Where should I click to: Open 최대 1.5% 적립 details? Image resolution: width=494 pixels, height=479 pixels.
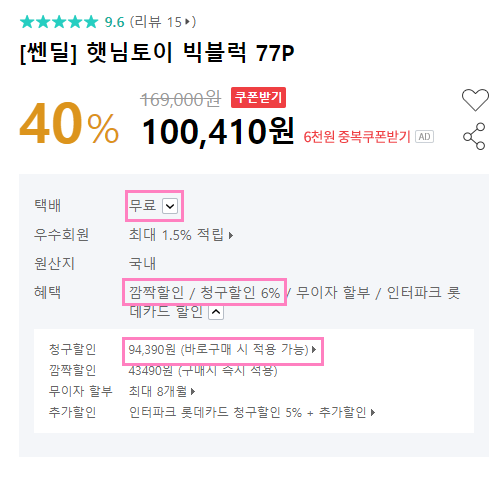[x=181, y=235]
